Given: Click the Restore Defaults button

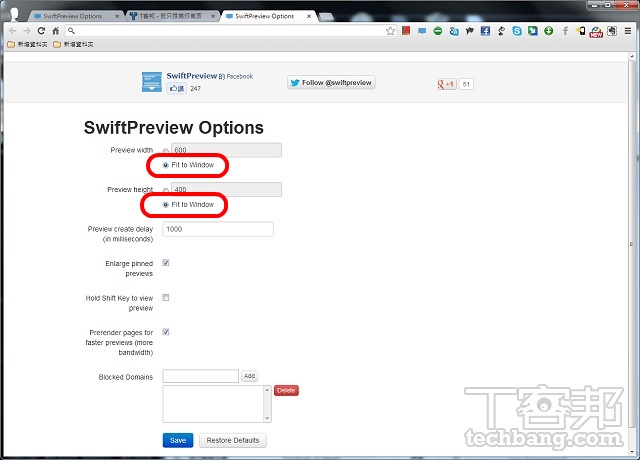Looking at the screenshot, I should [233, 440].
